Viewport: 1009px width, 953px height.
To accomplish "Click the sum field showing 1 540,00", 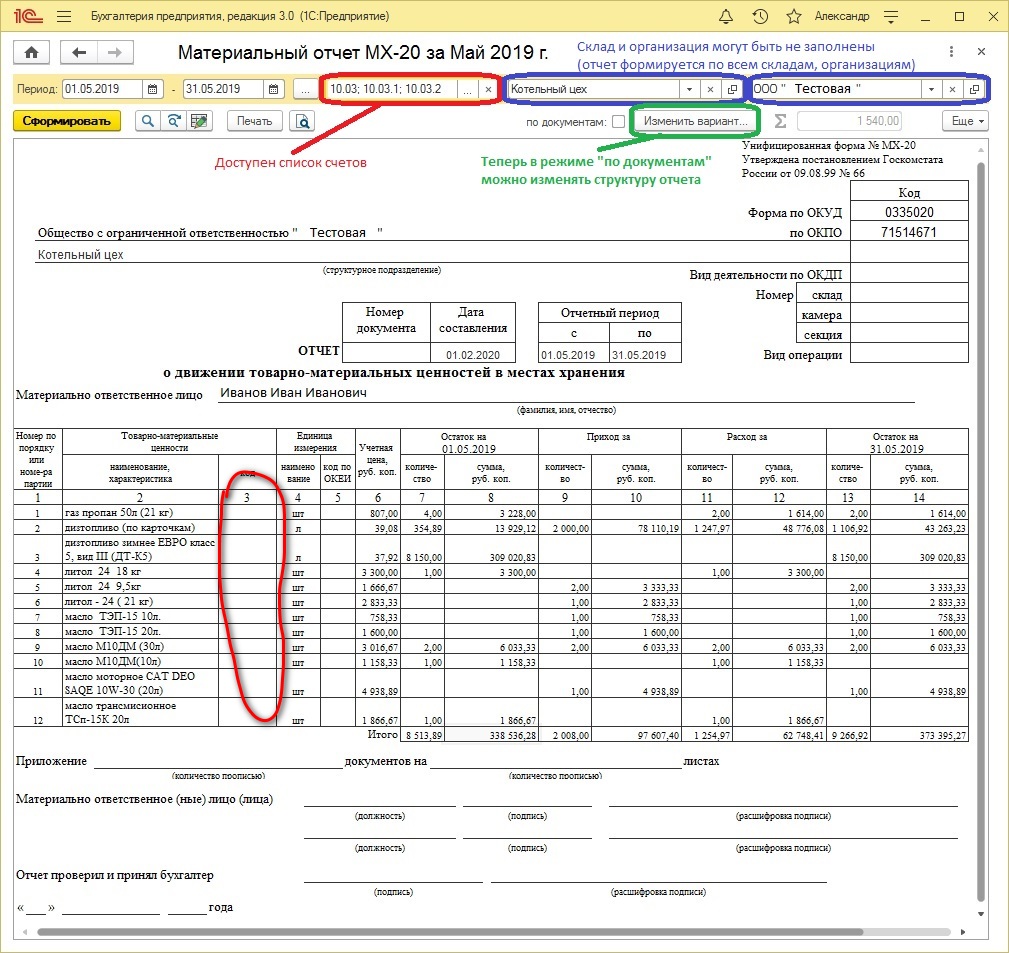I will pos(849,121).
